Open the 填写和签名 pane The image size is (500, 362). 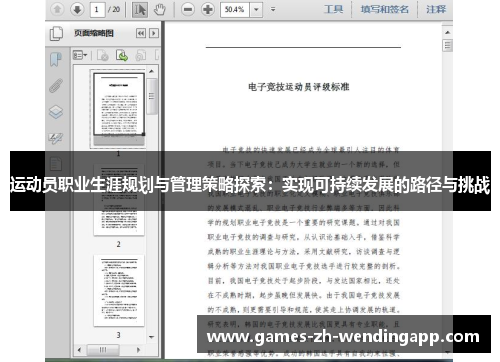385,9
